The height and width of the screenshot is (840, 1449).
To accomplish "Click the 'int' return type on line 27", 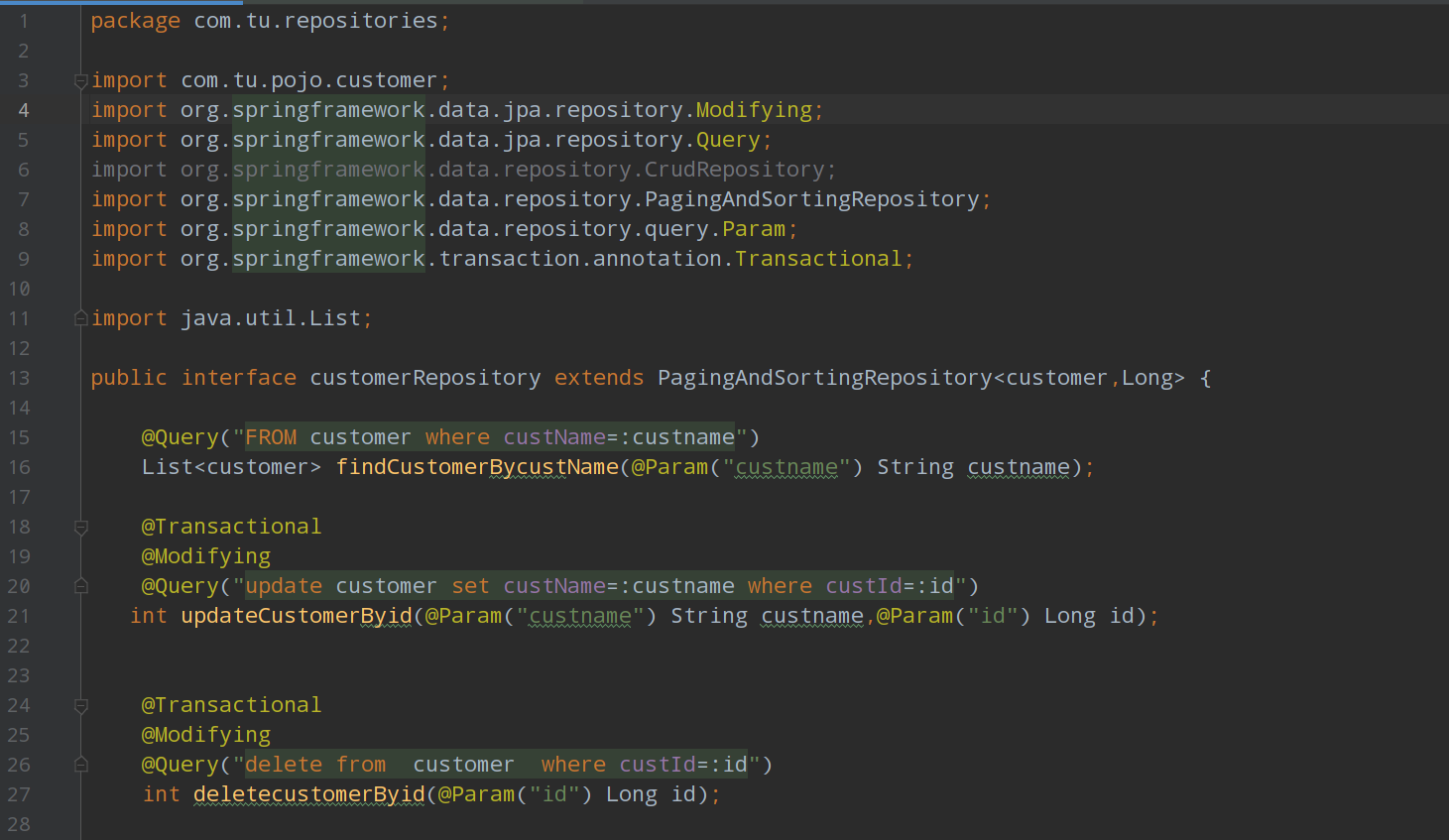I will [x=162, y=794].
